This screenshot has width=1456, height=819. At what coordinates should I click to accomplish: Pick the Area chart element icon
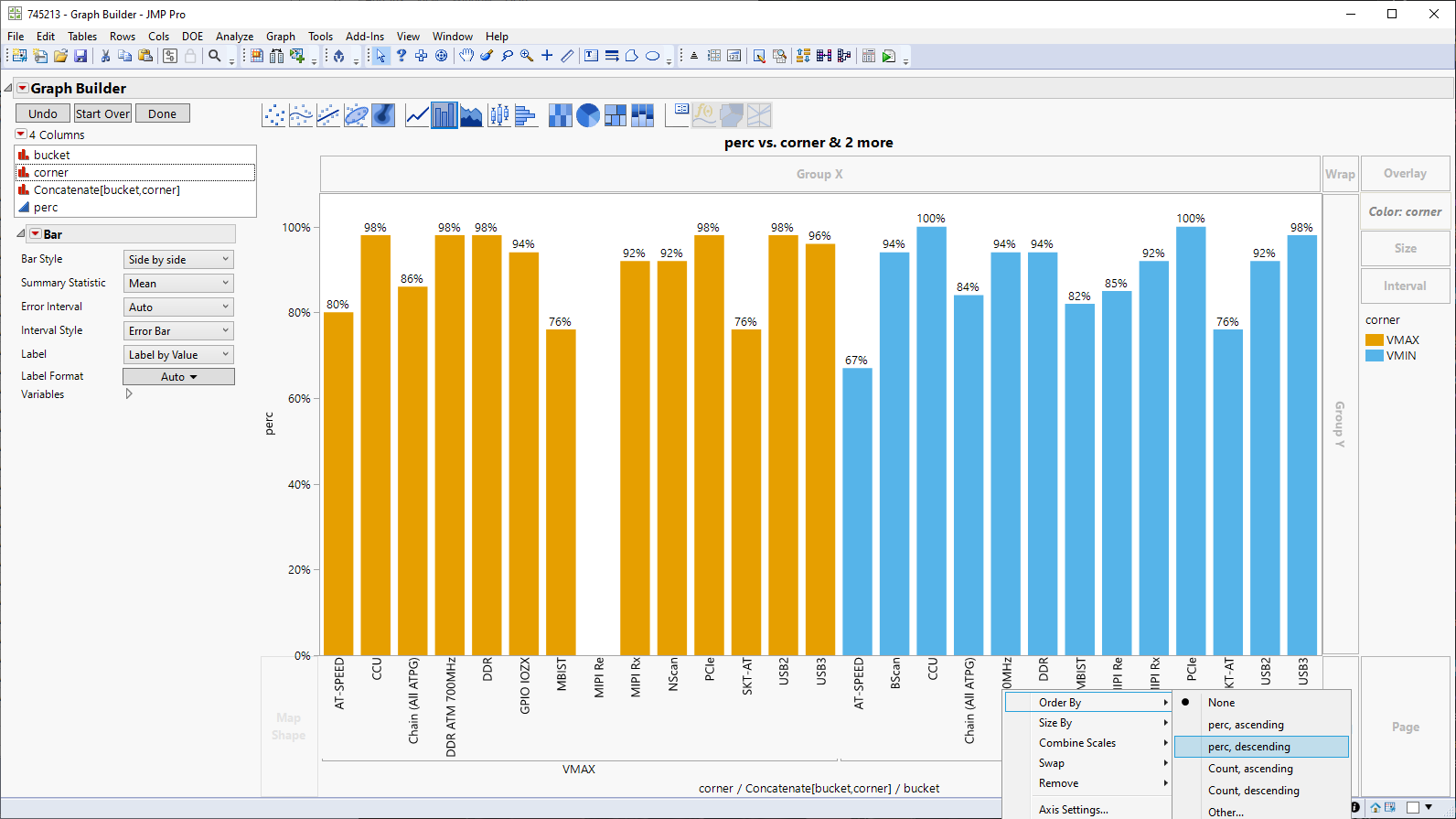coord(471,115)
